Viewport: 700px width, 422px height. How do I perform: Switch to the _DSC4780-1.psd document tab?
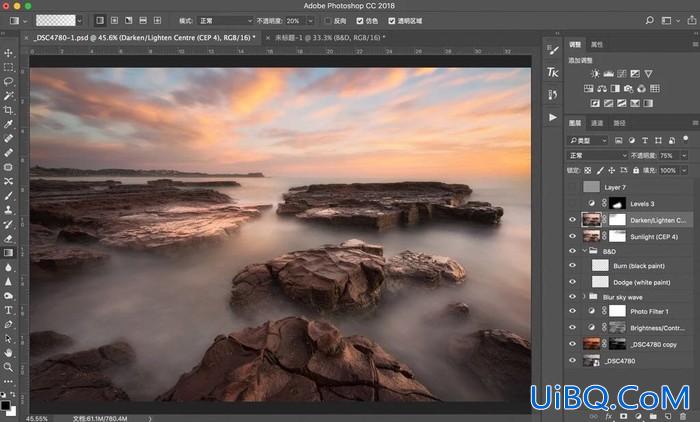click(x=145, y=38)
